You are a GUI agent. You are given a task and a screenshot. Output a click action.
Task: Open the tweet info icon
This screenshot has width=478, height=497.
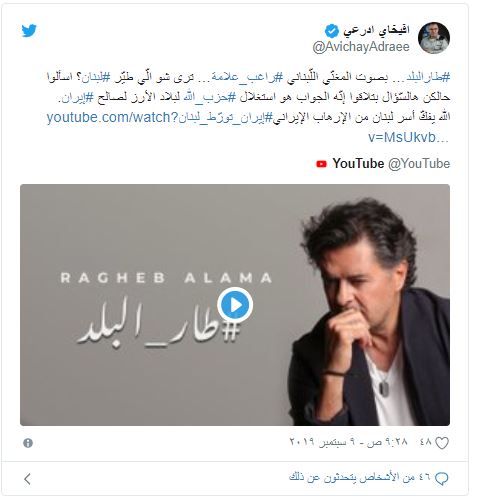pyautogui.click(x=28, y=443)
